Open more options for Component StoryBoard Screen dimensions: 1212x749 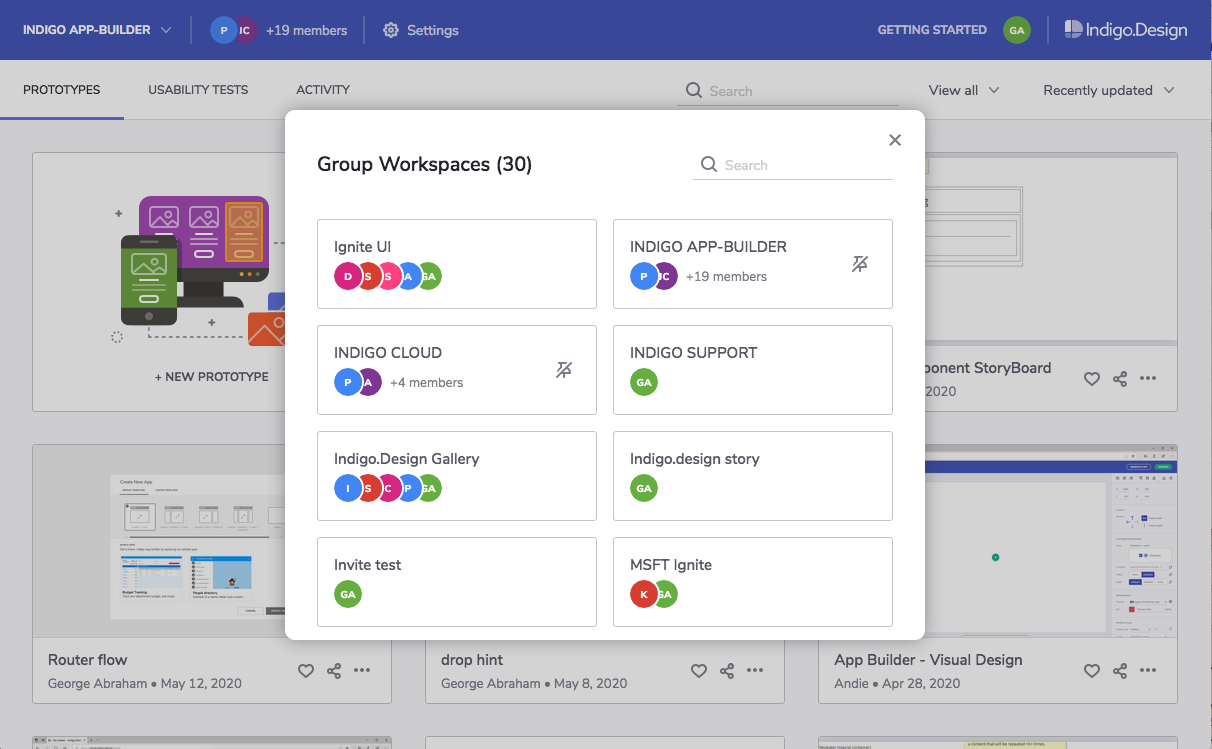coord(1148,379)
